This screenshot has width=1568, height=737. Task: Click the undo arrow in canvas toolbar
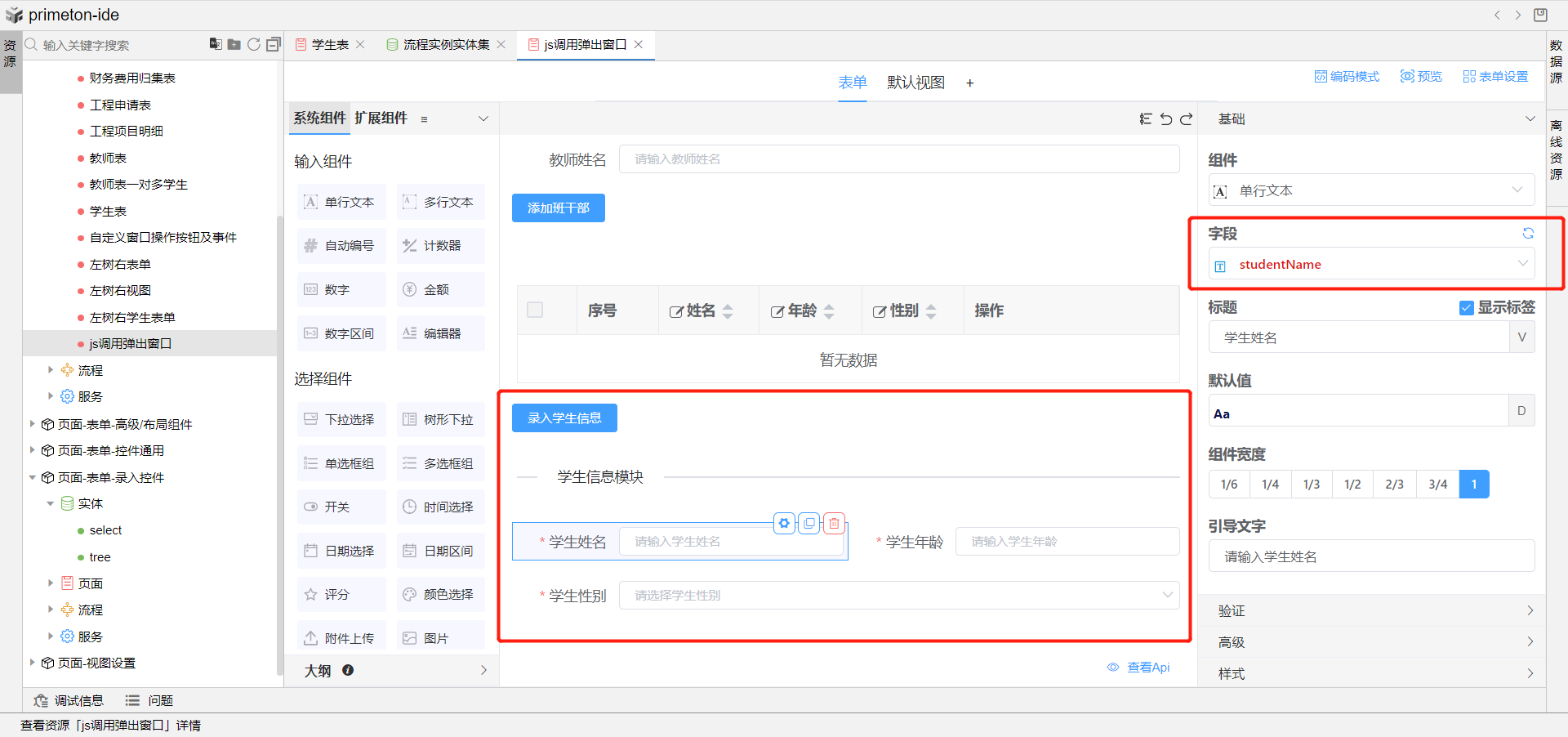click(1166, 119)
